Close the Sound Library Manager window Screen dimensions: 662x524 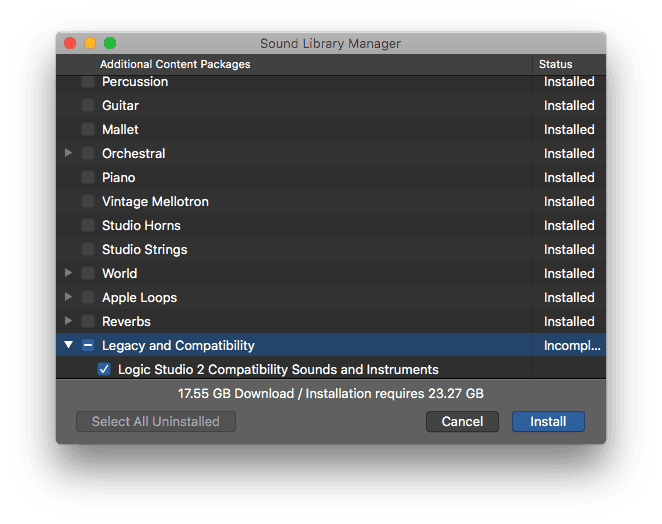pyautogui.click(x=70, y=43)
